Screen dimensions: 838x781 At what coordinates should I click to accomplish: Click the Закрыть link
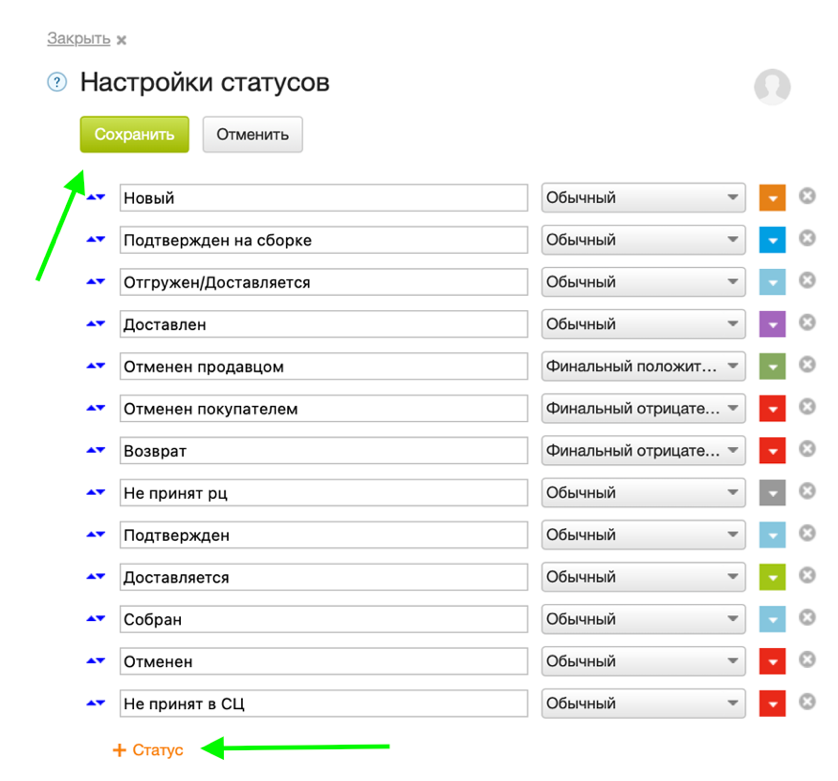point(78,39)
